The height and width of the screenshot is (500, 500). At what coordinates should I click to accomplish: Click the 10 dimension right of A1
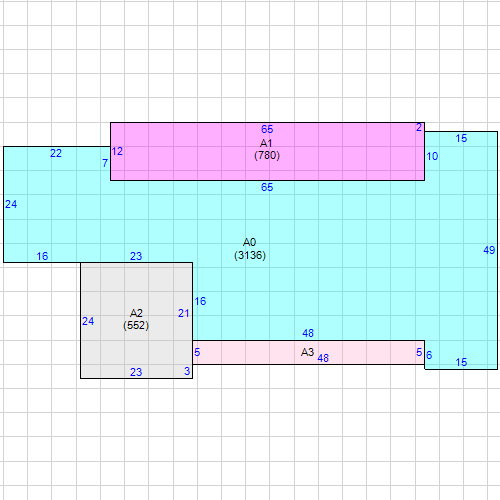click(432, 156)
